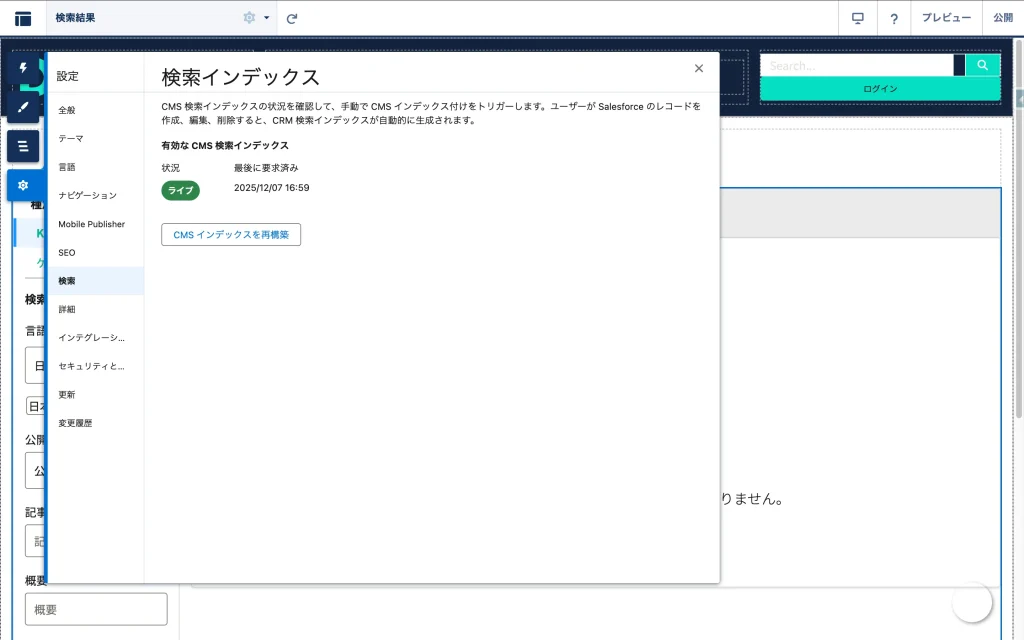This screenshot has width=1024, height=640.
Task: Click the CMS インデックスを再構築 button
Action: (231, 235)
